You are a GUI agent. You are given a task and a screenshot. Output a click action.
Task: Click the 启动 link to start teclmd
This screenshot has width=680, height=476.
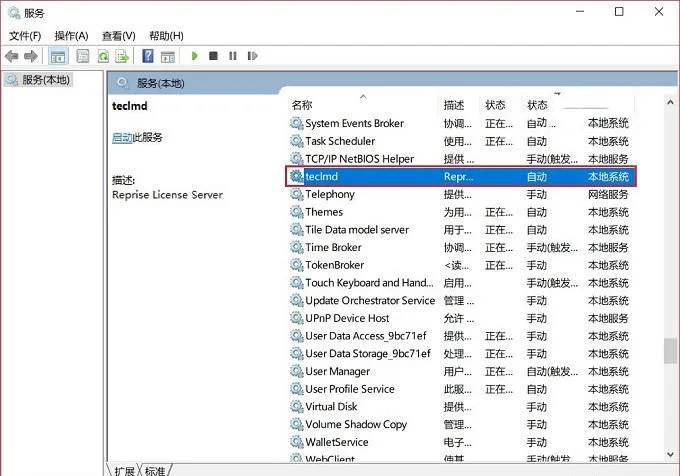tap(122, 137)
